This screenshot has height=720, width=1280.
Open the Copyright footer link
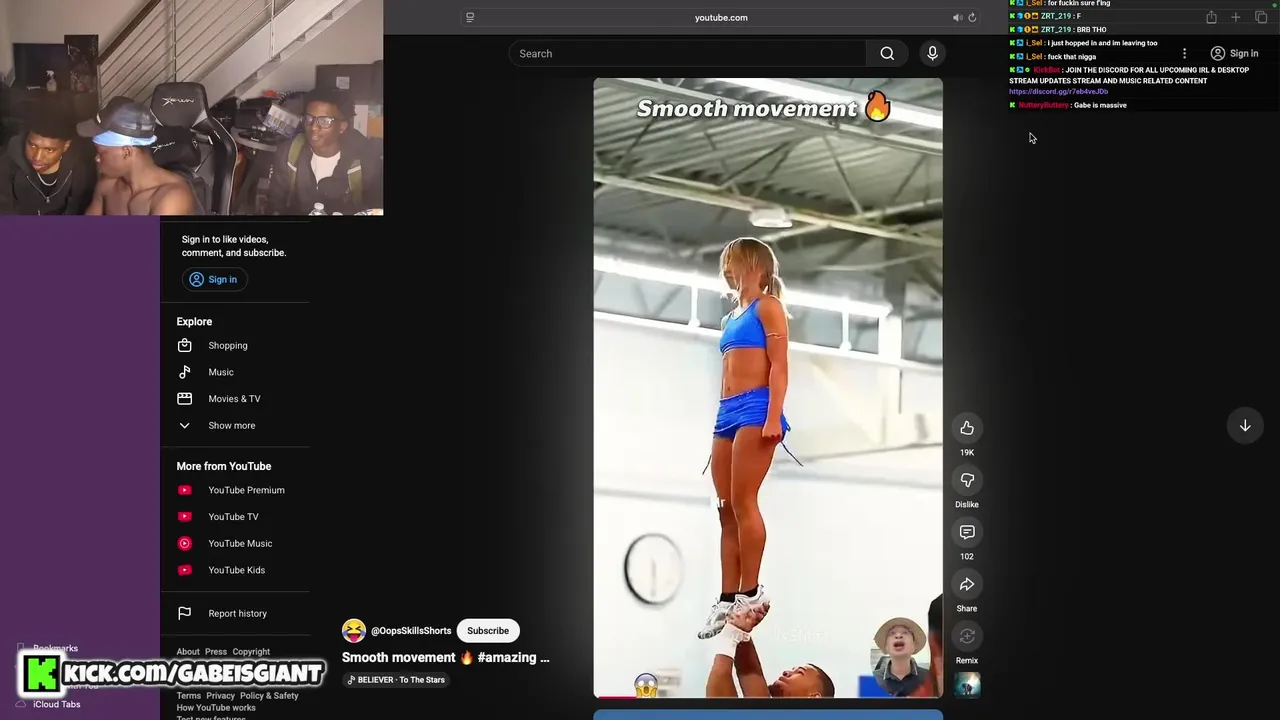point(251,652)
